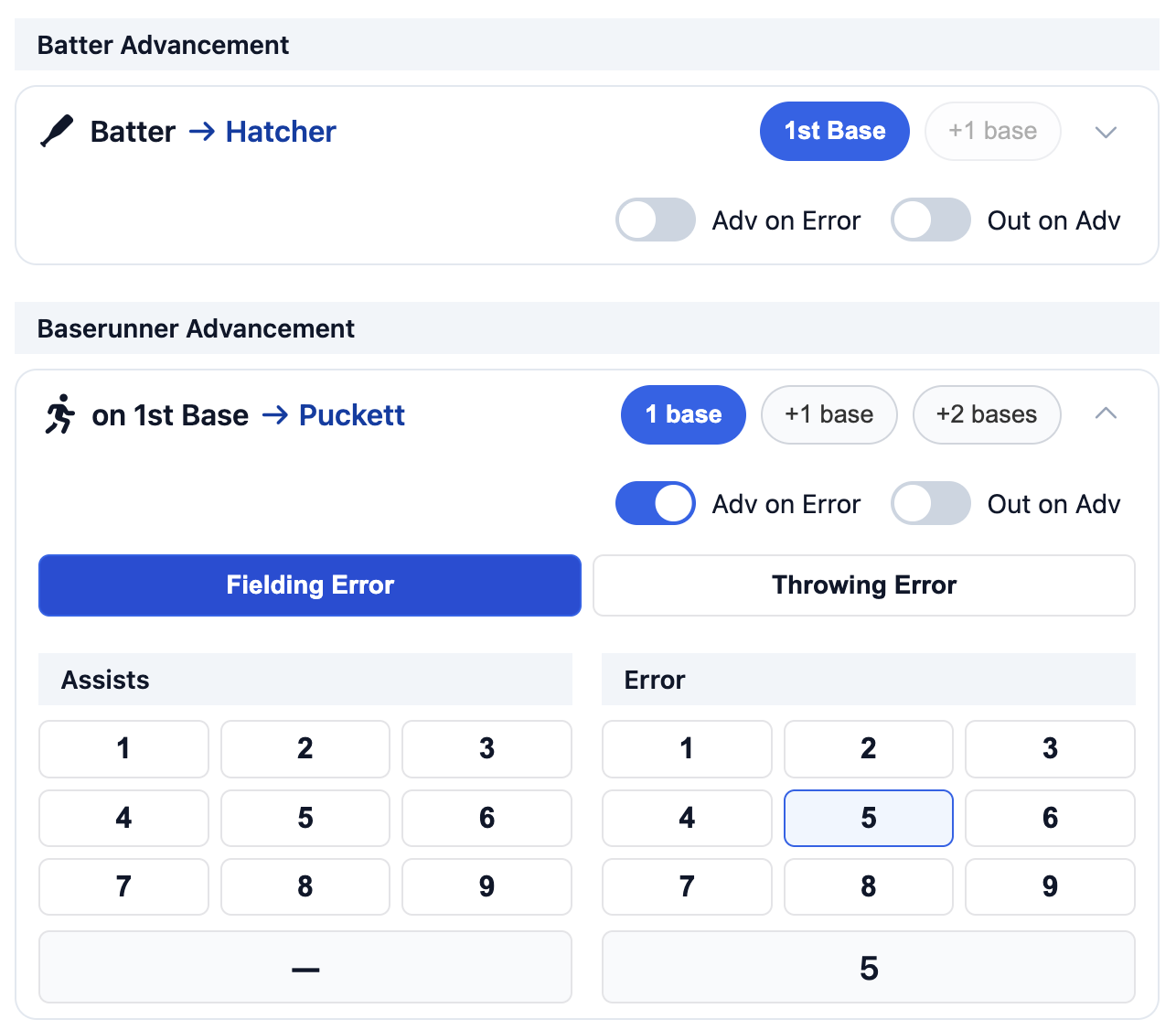This screenshot has height=1030, width=1176.
Task: Select the 1st Base batter option
Action: [834, 131]
